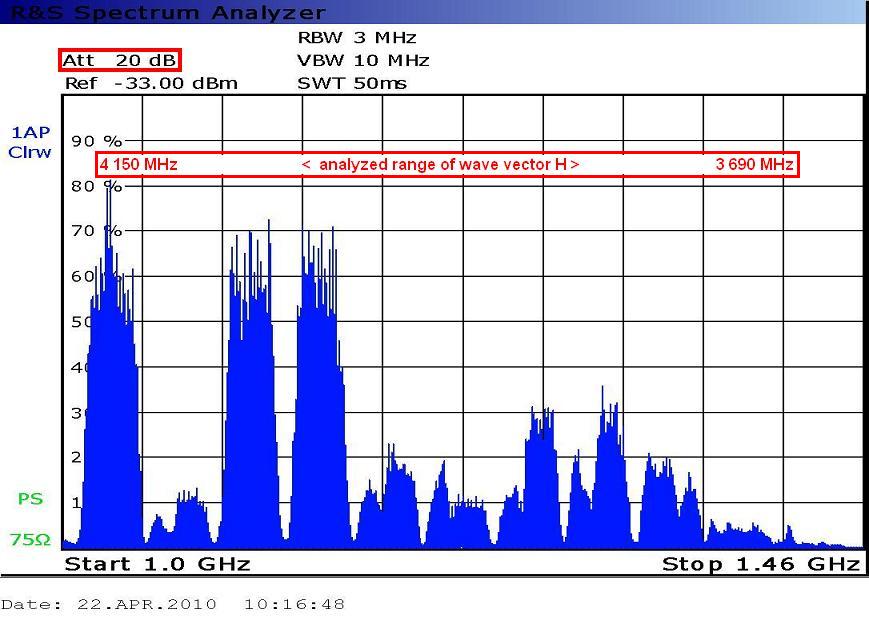Click the RBW 3 MHz setting
Image resolution: width=869 pixels, height=633 pixels.
pyautogui.click(x=356, y=37)
